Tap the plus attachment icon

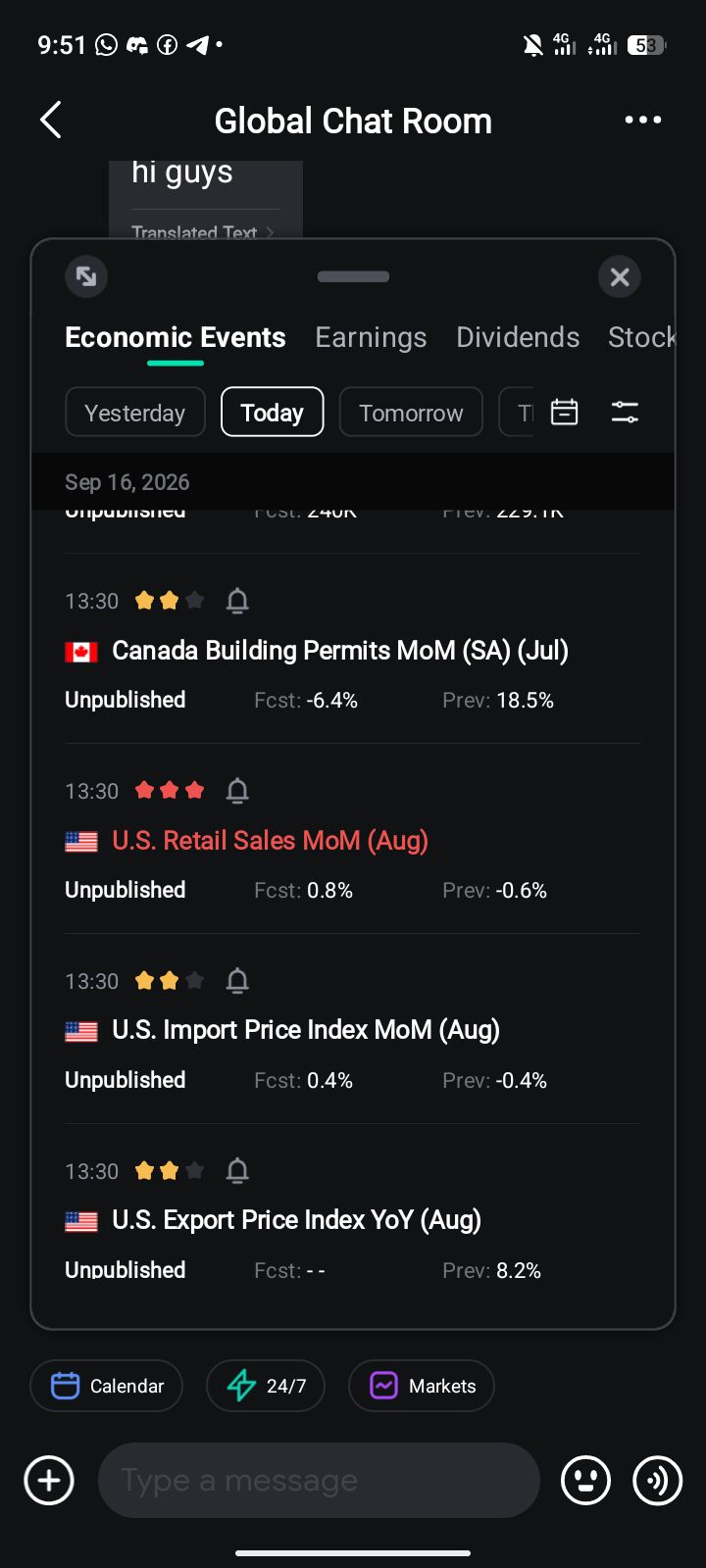coord(49,1480)
